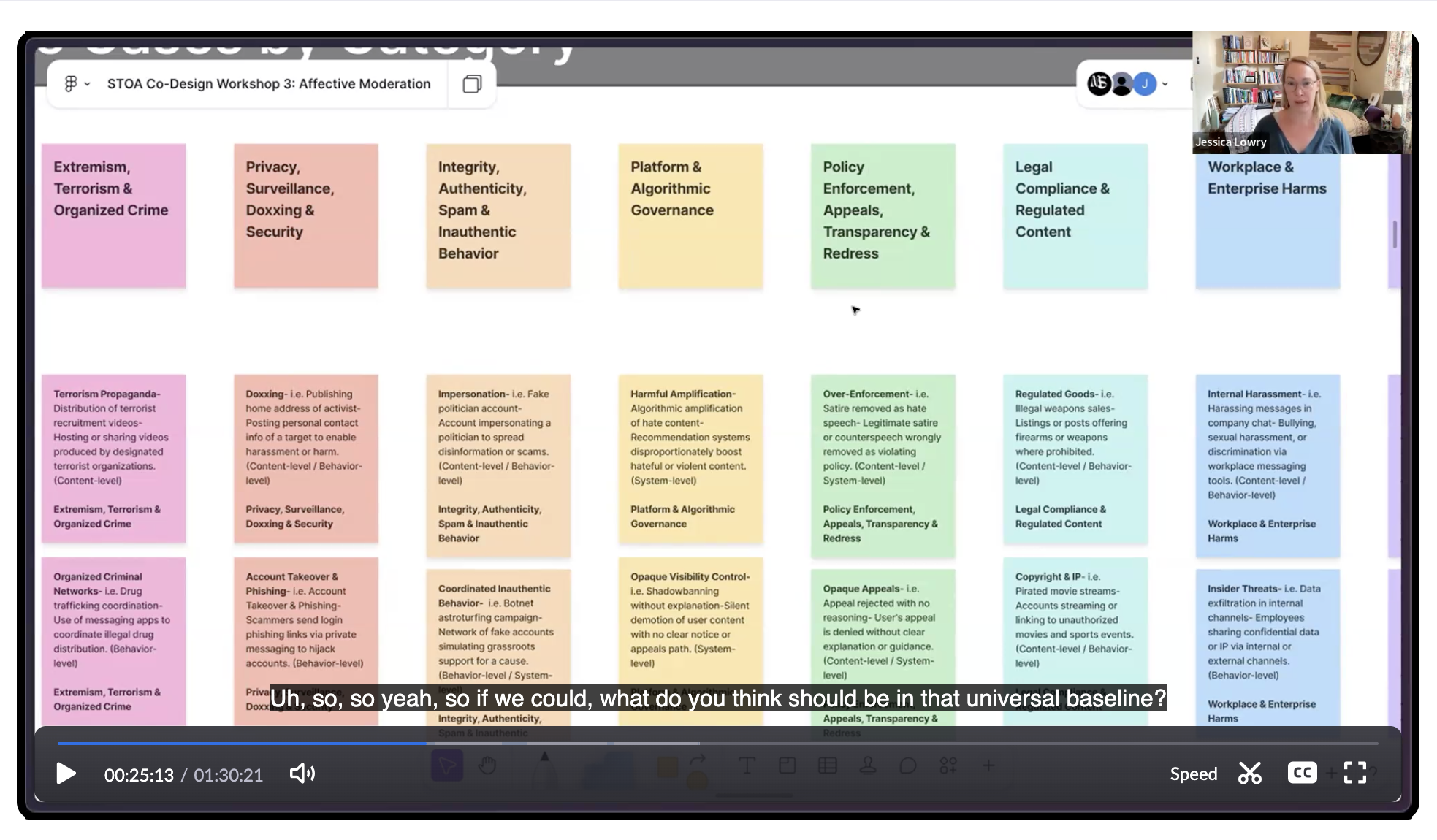
Task: Click the pages icon beside file title
Action: pos(472,84)
